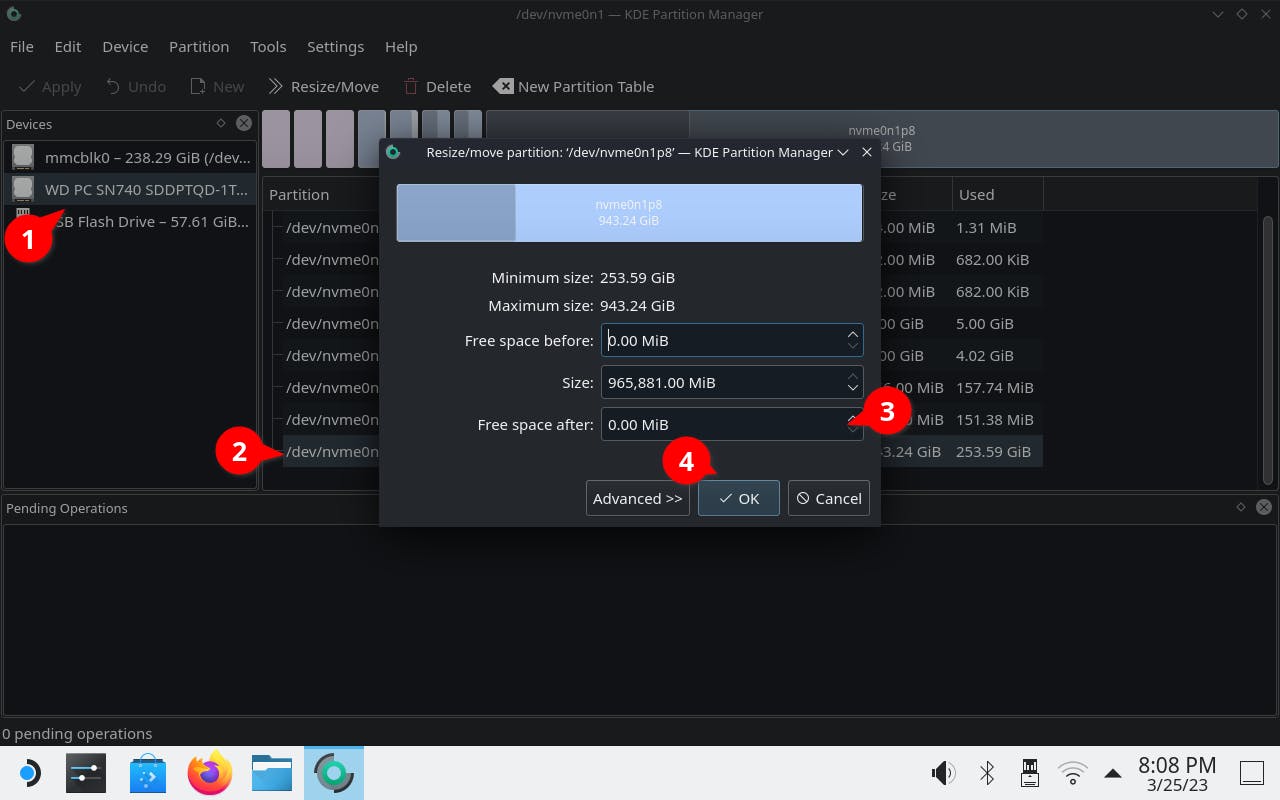Viewport: 1280px width, 800px height.
Task: Increase Size value with up arrow
Action: [x=852, y=375]
